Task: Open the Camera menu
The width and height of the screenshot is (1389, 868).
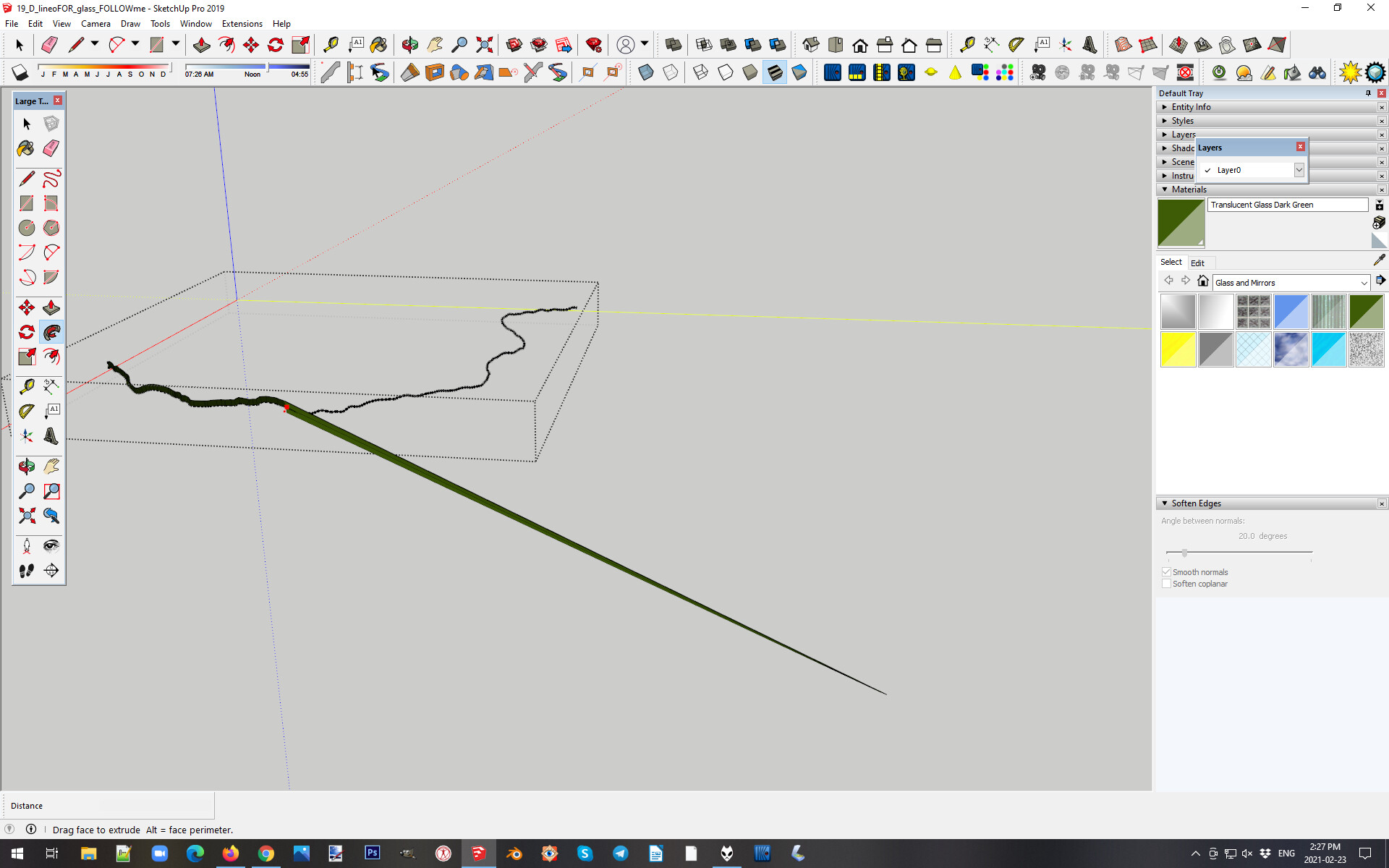Action: tap(95, 24)
